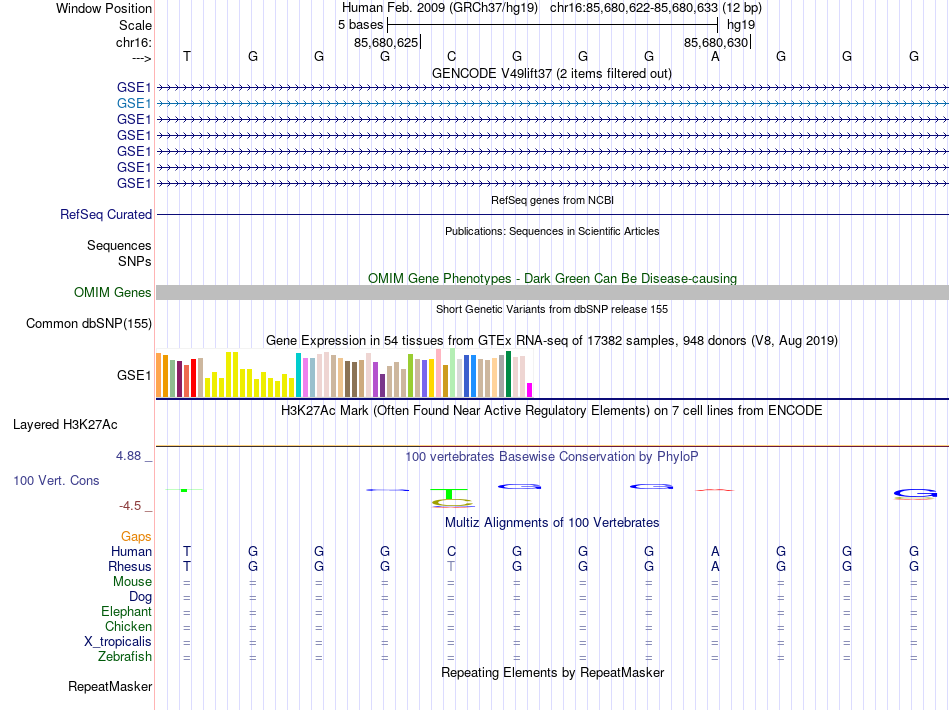Click the RefSeq Curated intron line
This screenshot has height=710, width=950.
point(552,214)
